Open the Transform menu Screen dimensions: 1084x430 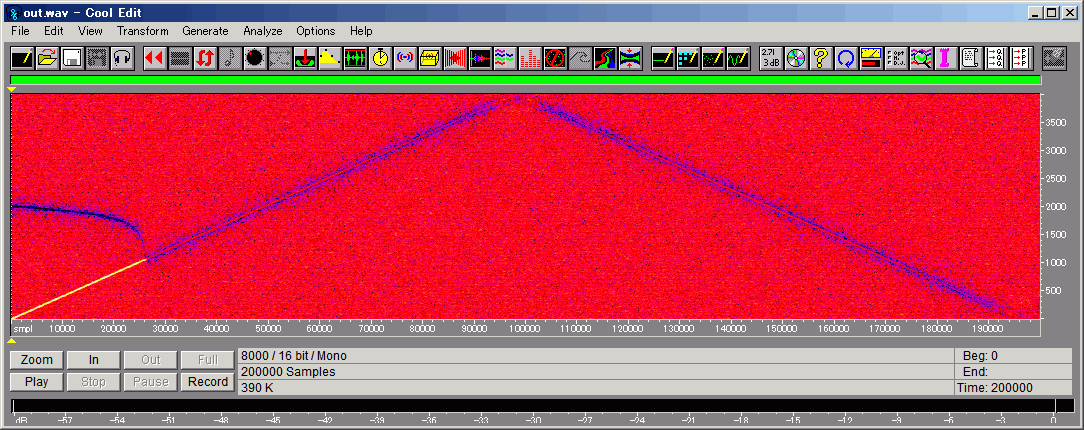click(x=143, y=31)
